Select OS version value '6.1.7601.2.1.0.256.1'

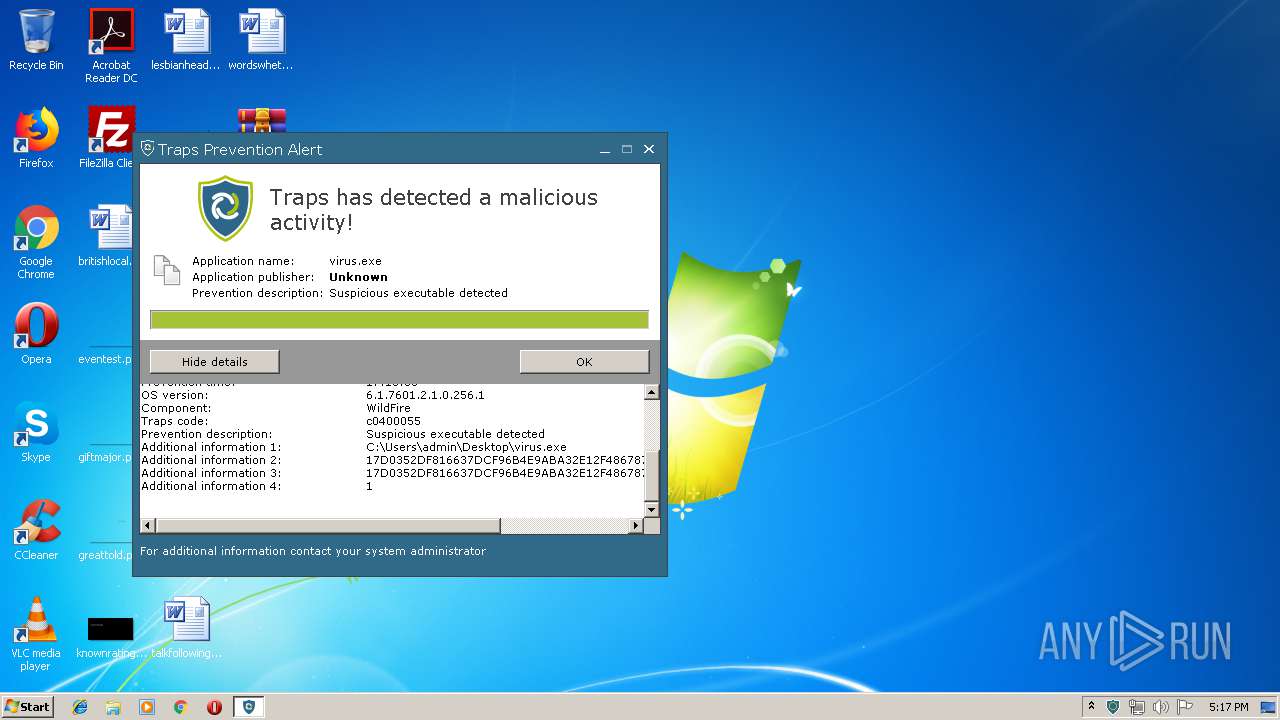[x=425, y=395]
